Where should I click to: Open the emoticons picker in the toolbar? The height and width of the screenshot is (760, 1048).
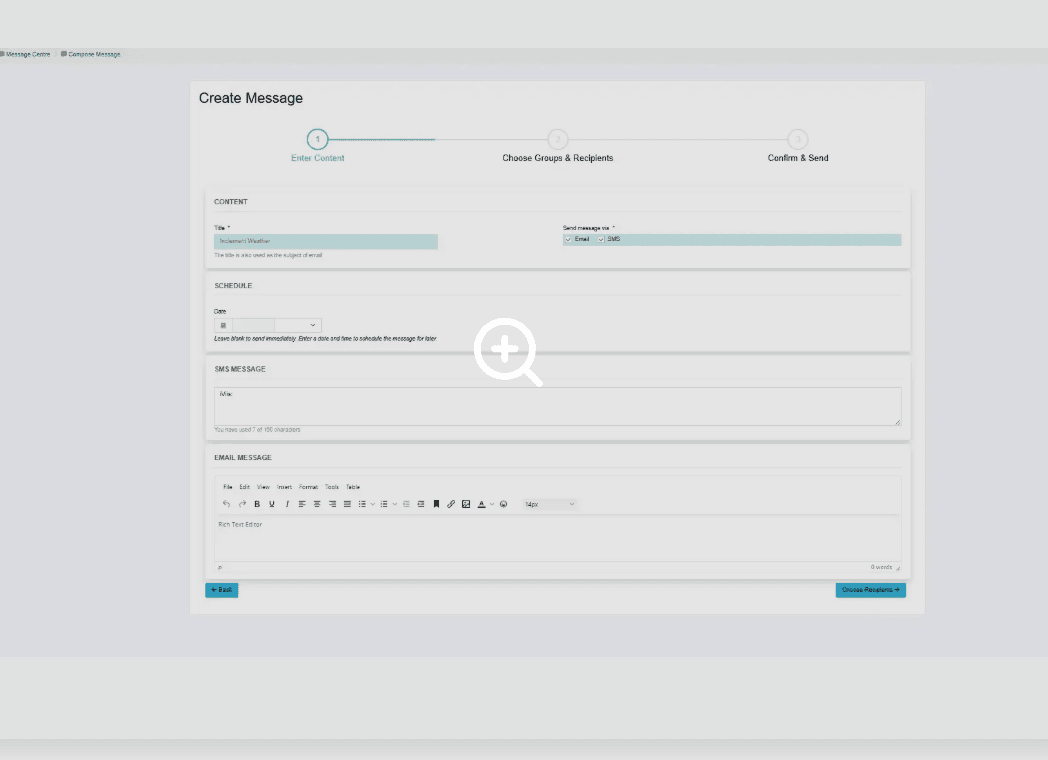pyautogui.click(x=503, y=504)
